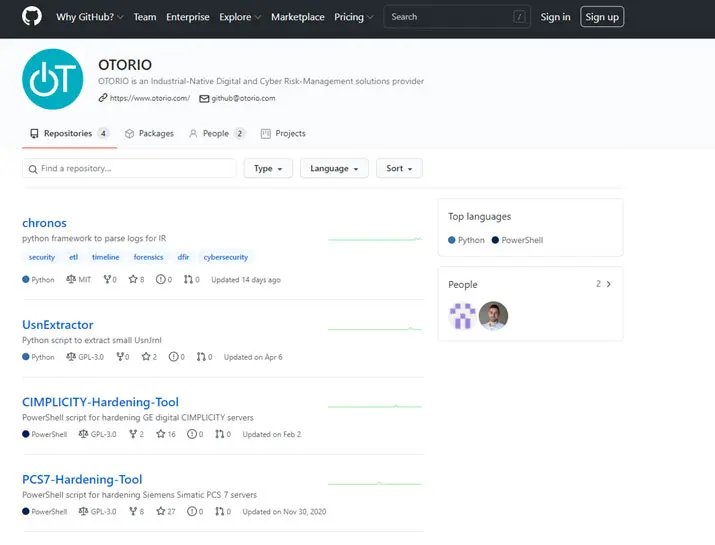
Task: Click the PowerShell dark language dot in Top languages
Action: click(495, 240)
